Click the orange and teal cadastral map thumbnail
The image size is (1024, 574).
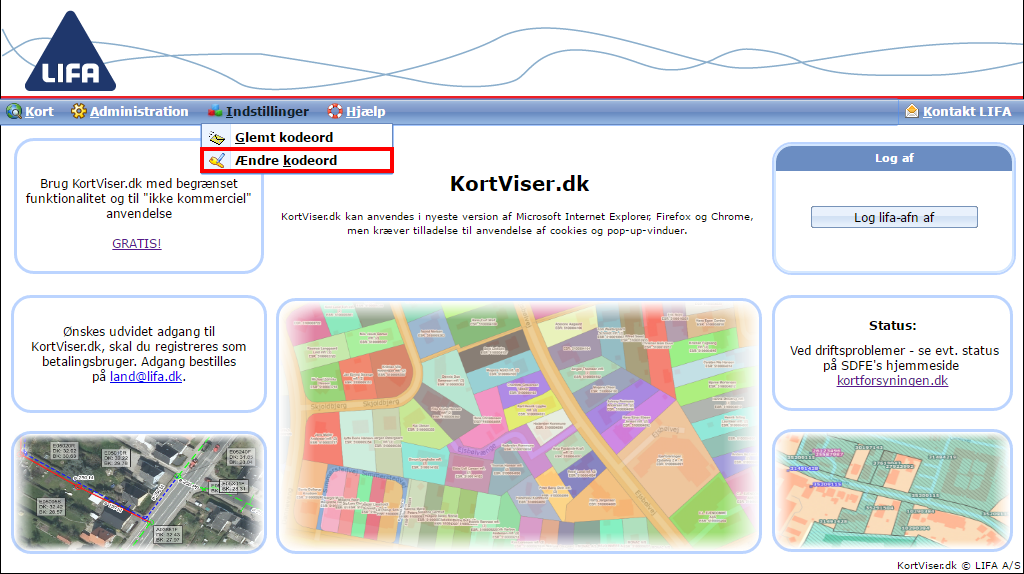pyautogui.click(x=893, y=491)
